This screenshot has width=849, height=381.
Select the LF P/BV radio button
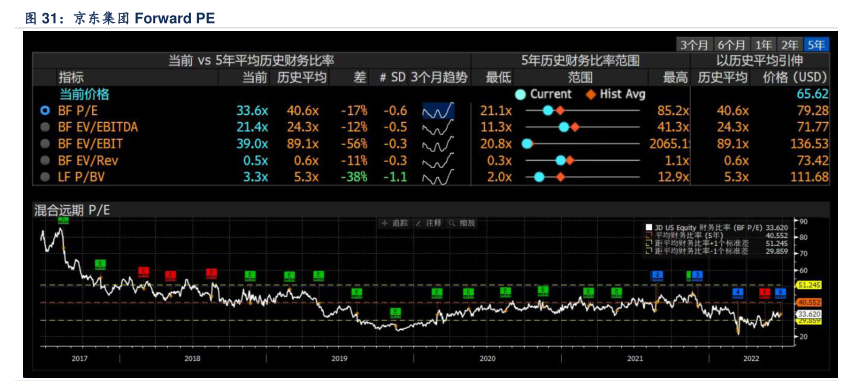click(45, 177)
